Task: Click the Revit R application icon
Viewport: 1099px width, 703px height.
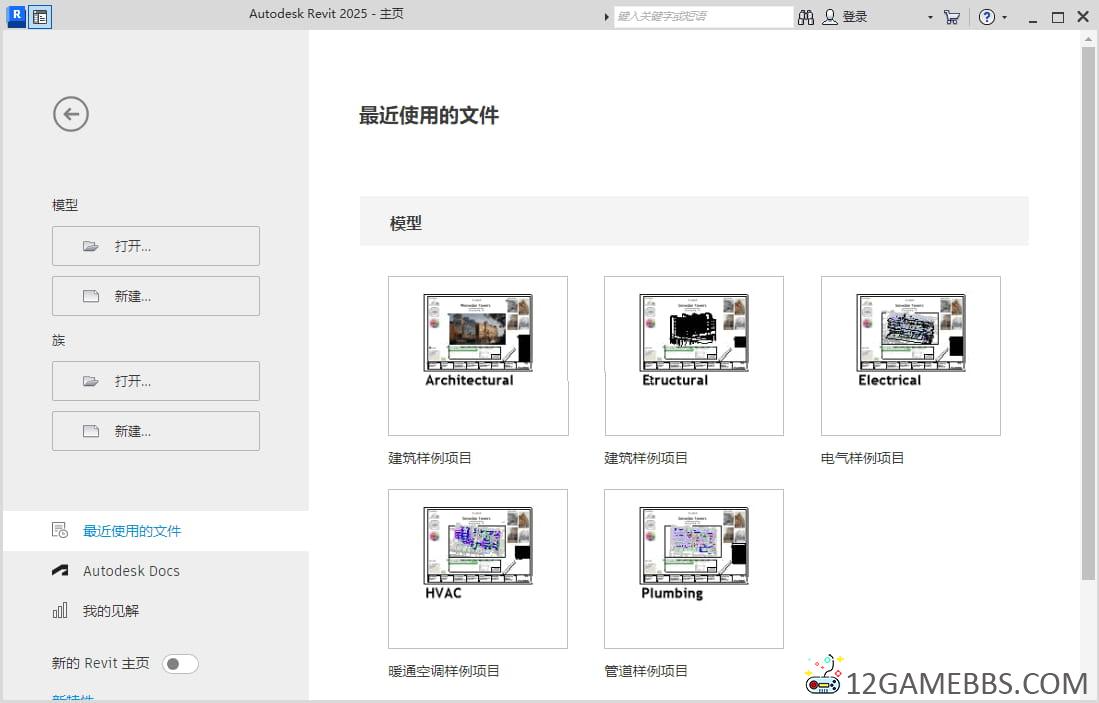Action: [x=15, y=16]
